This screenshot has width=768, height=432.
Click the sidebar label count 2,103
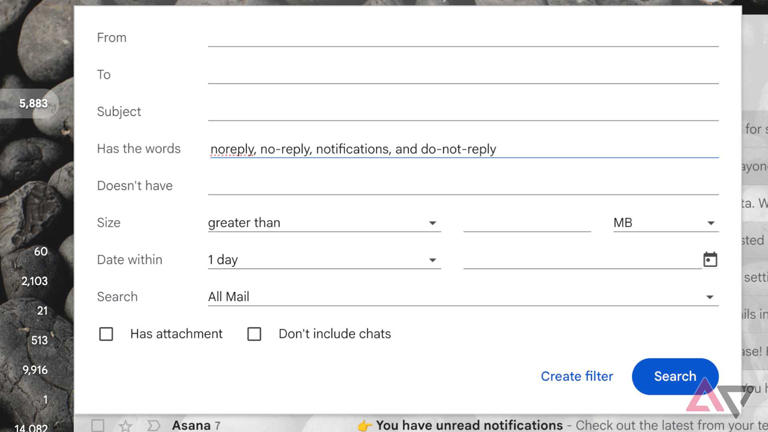[34, 281]
